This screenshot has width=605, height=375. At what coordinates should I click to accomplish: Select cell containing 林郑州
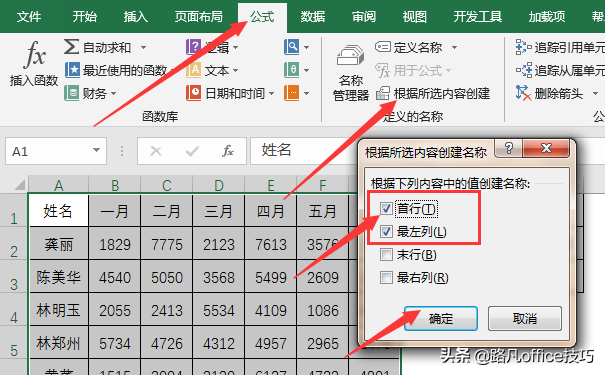[x=59, y=343]
